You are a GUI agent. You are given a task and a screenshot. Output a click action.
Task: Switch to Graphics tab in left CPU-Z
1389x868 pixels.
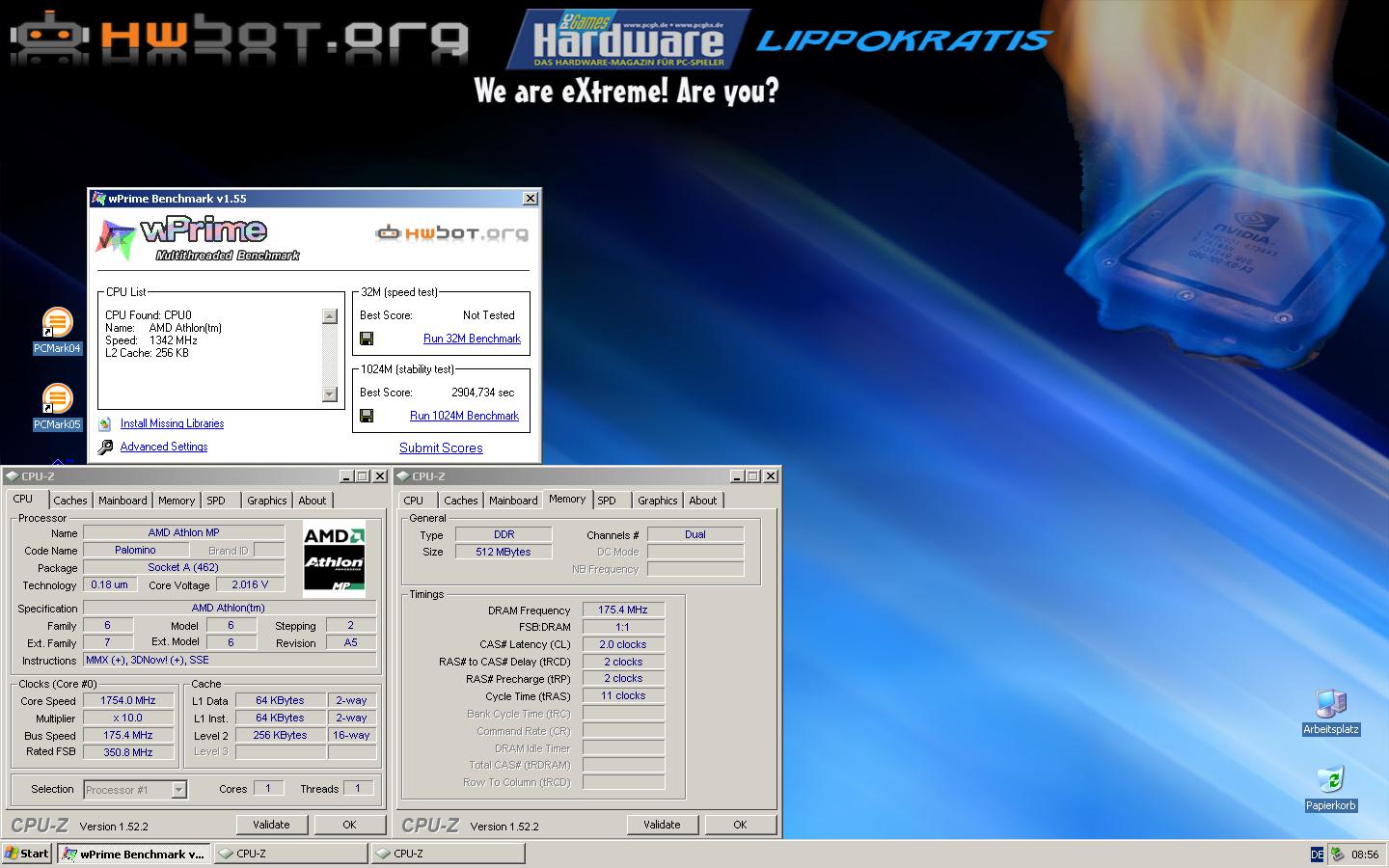point(266,501)
